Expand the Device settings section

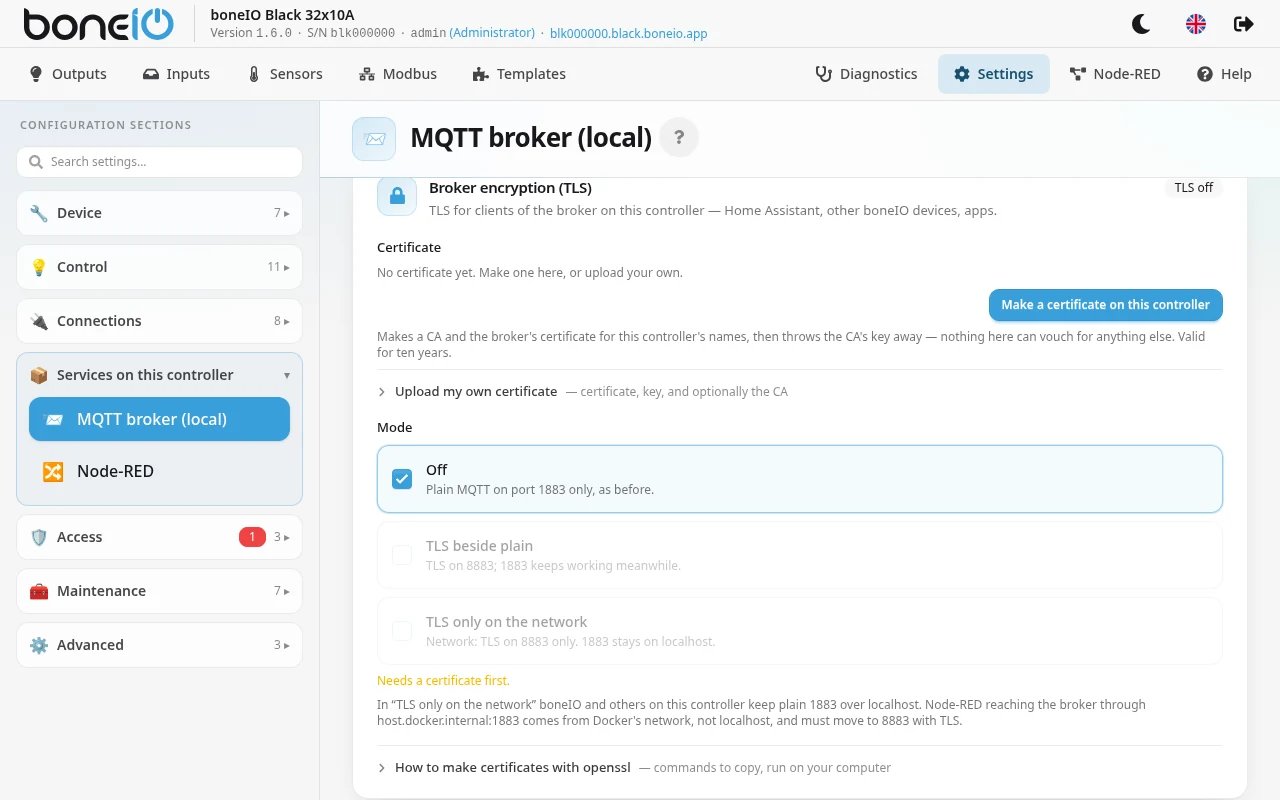pyautogui.click(x=159, y=213)
